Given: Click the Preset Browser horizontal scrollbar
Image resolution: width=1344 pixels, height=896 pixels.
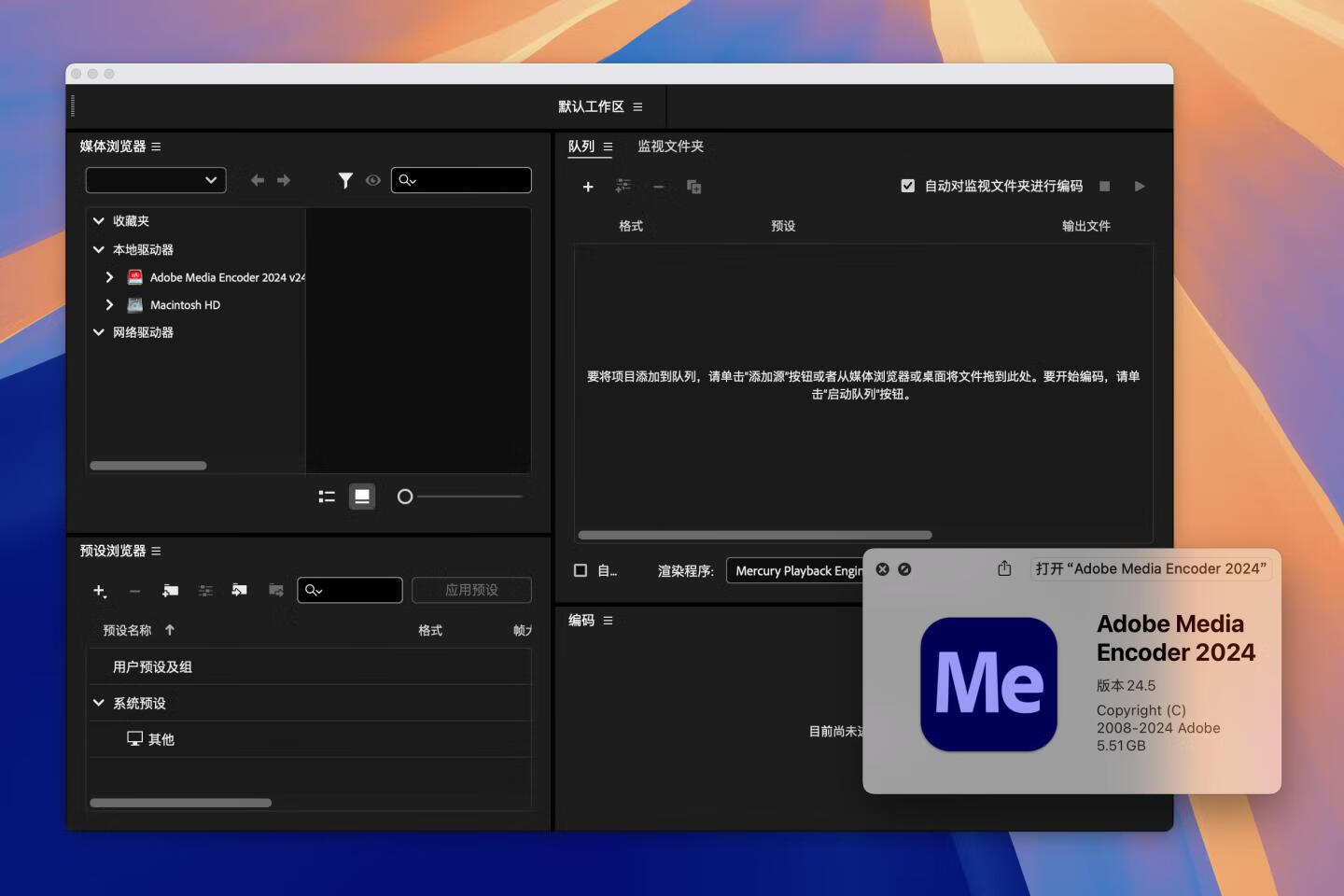Looking at the screenshot, I should pos(181,803).
